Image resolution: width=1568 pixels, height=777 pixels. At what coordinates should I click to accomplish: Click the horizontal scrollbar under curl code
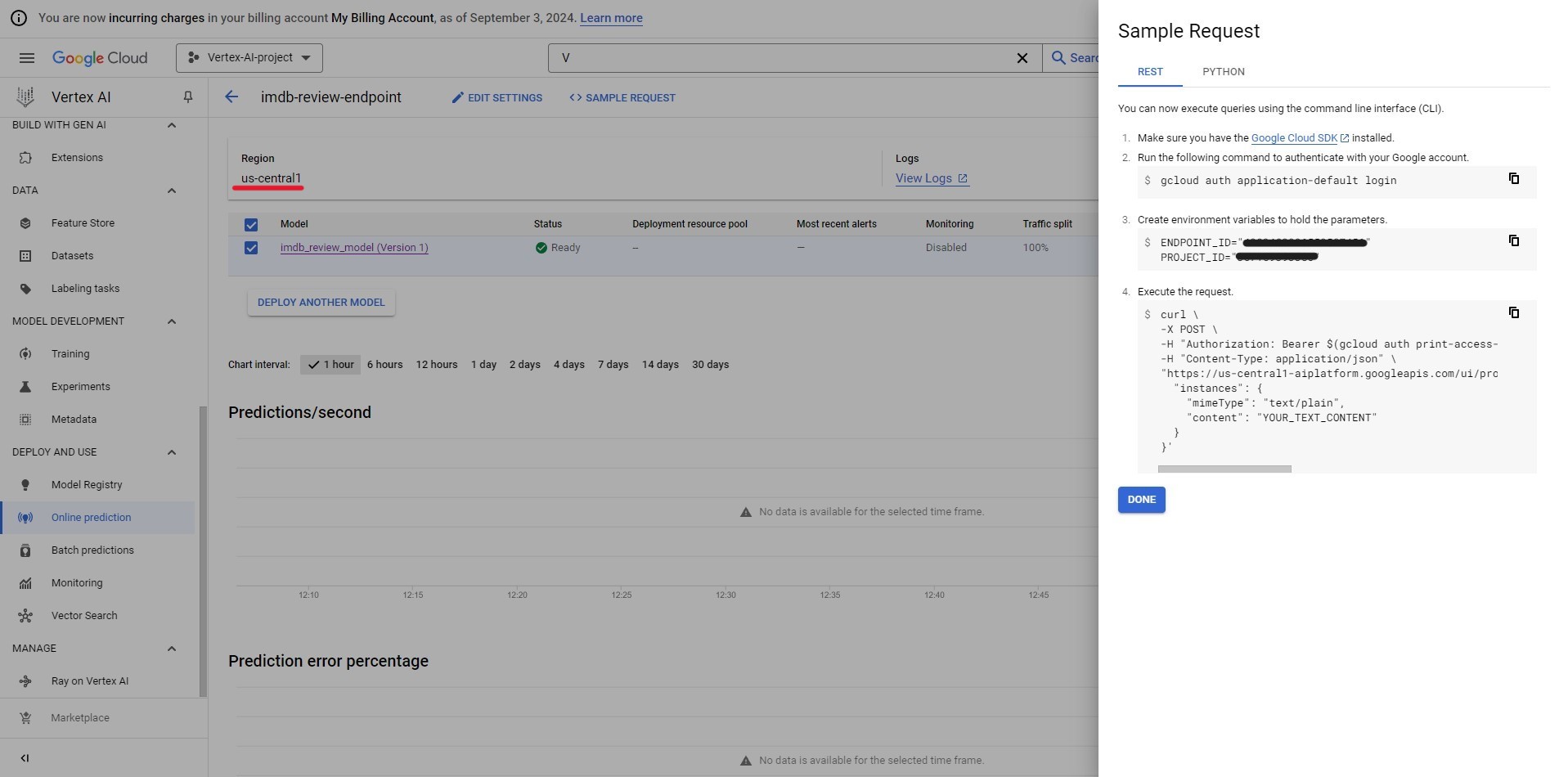tap(1224, 469)
